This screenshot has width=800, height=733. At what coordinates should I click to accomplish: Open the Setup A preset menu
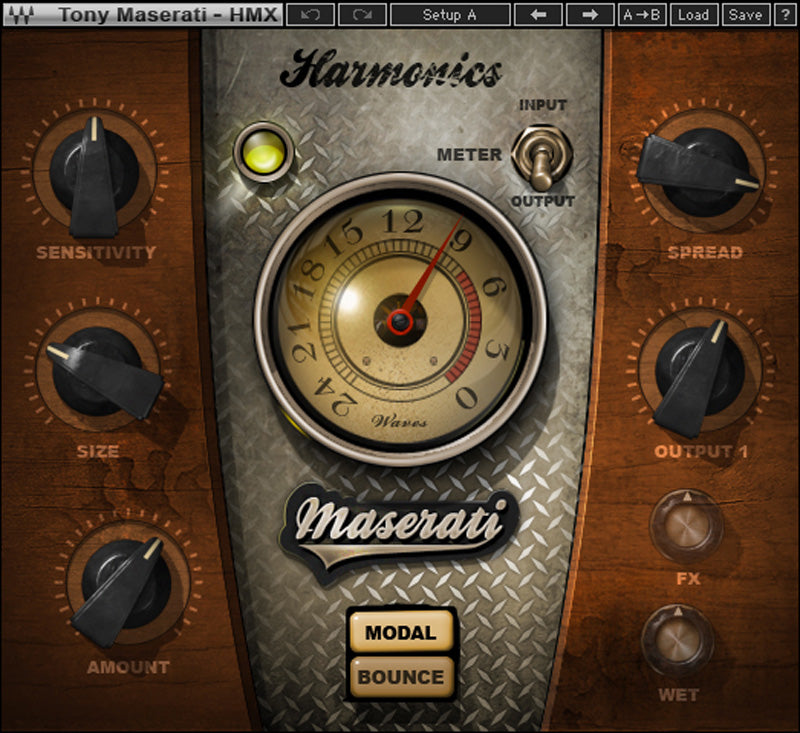(450, 15)
